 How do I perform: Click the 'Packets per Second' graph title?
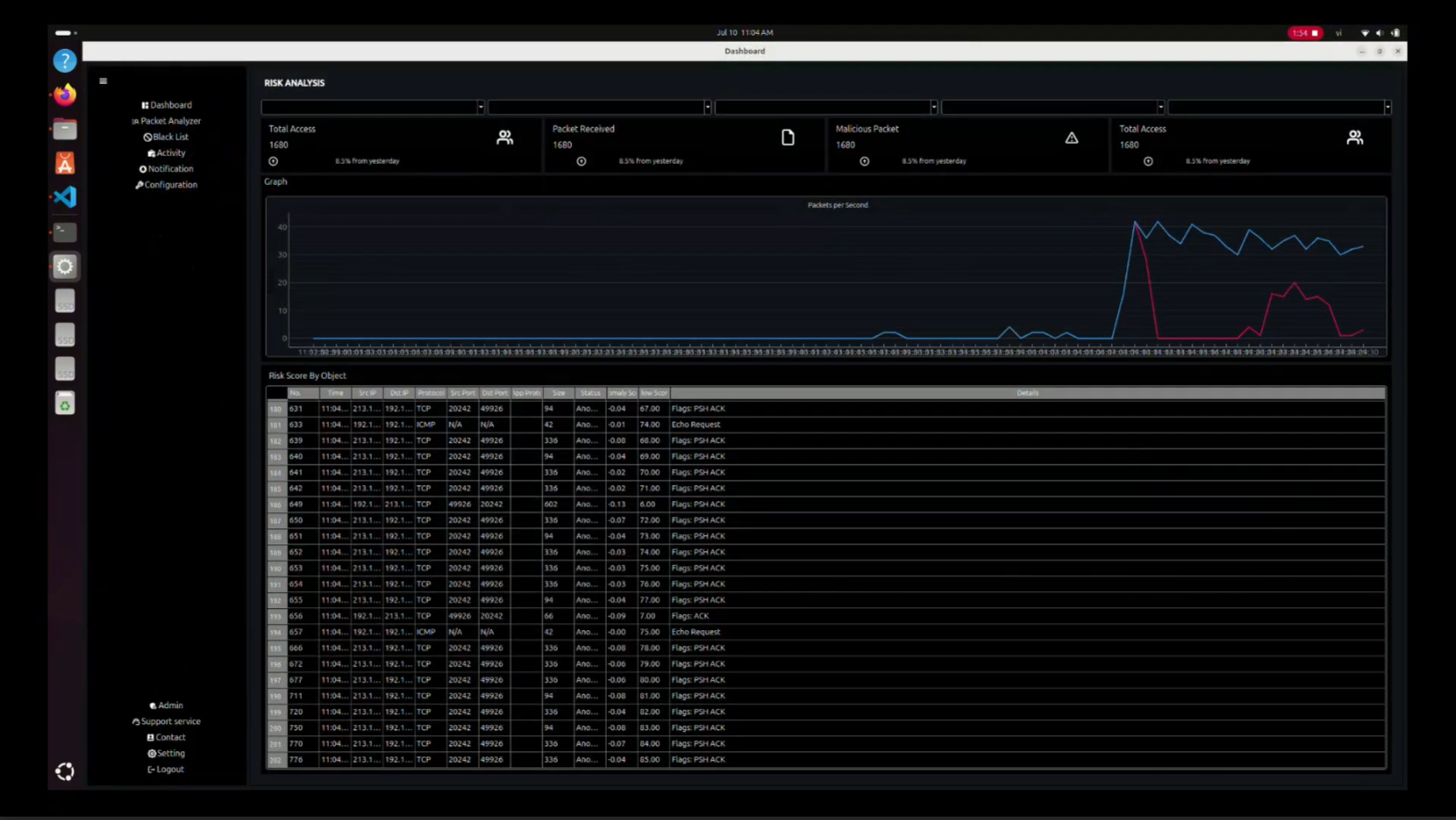pos(837,205)
